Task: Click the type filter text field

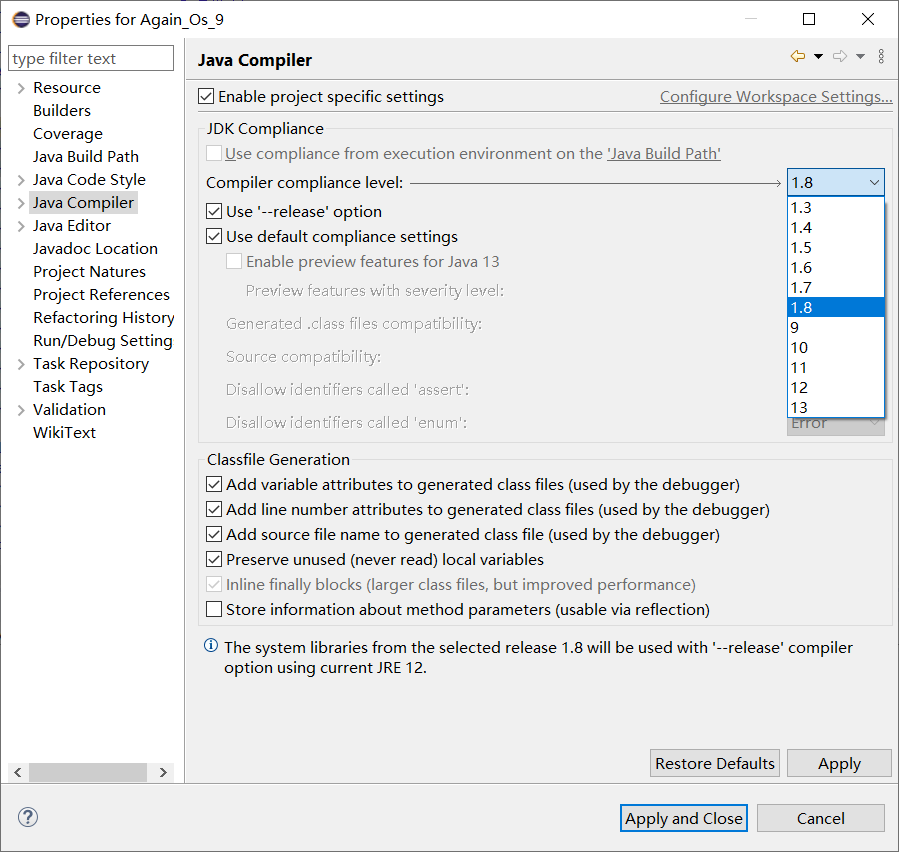Action: (x=91, y=59)
